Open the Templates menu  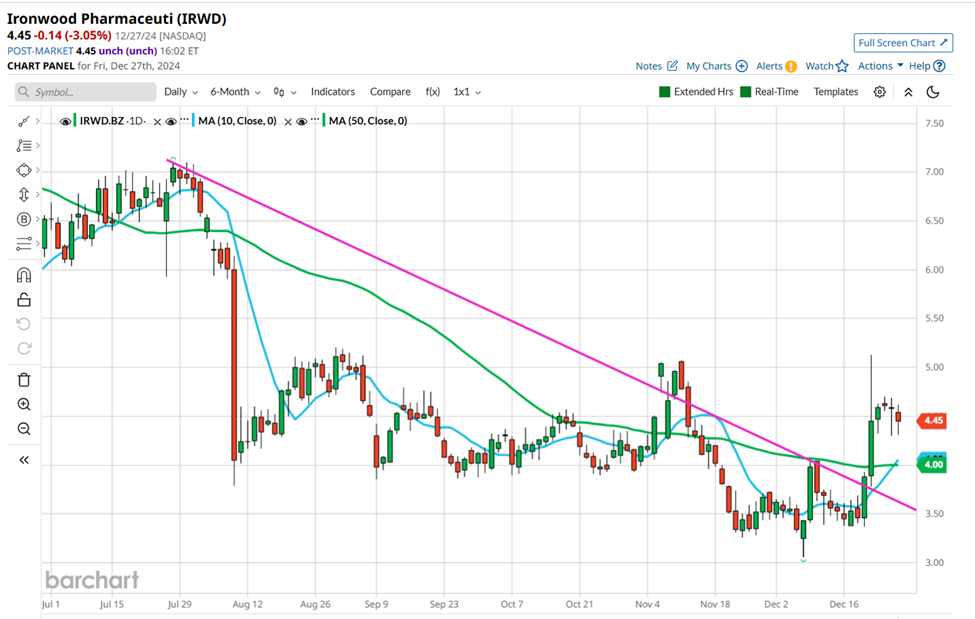point(835,92)
